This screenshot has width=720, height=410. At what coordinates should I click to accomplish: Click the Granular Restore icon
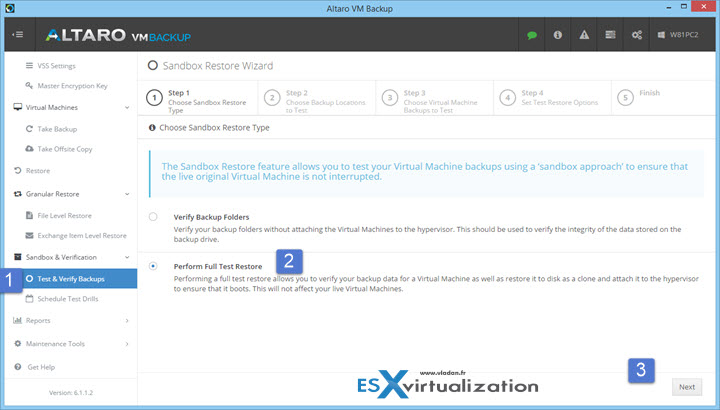tap(17, 194)
